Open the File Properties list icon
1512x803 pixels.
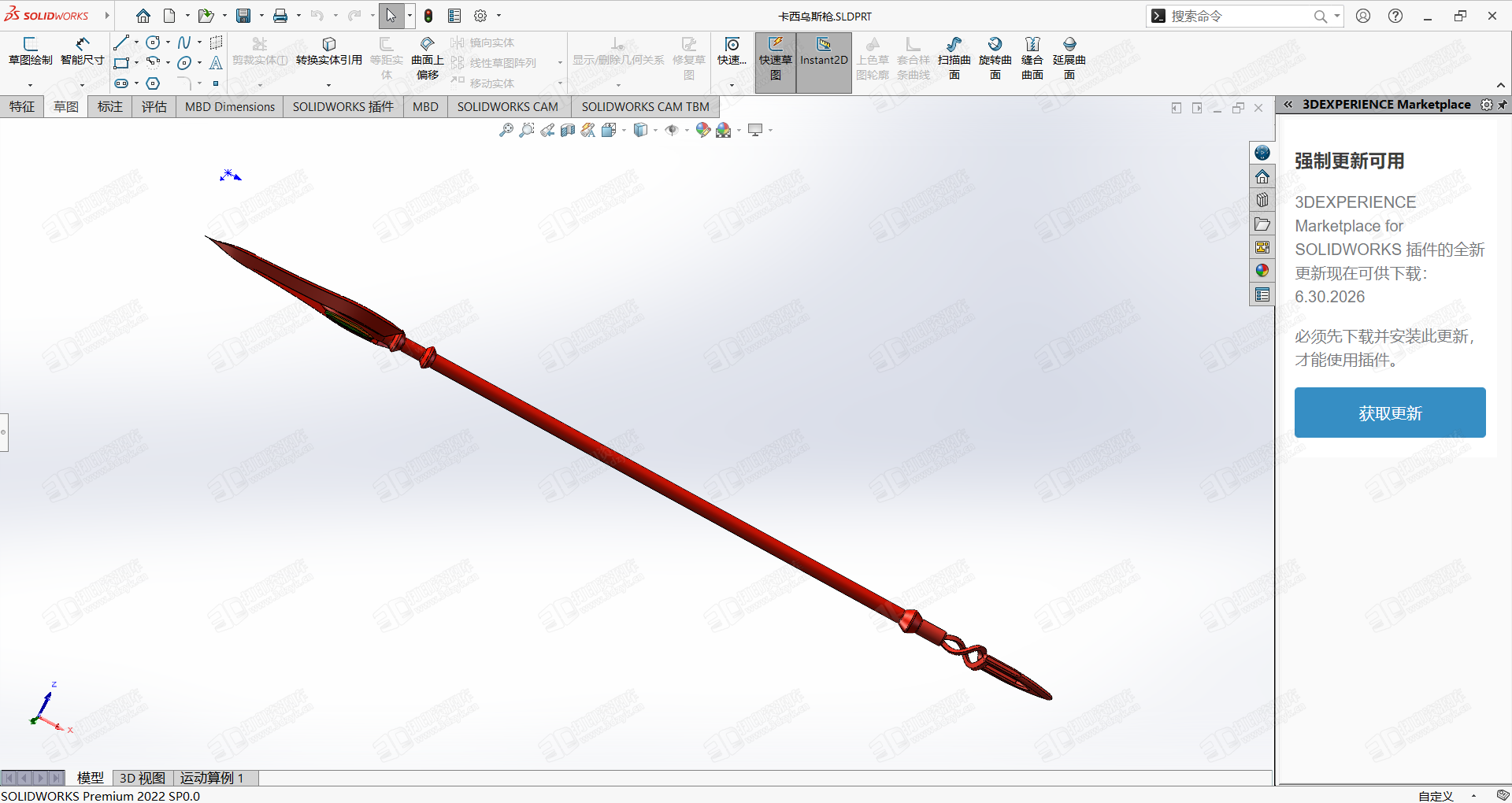point(454,16)
